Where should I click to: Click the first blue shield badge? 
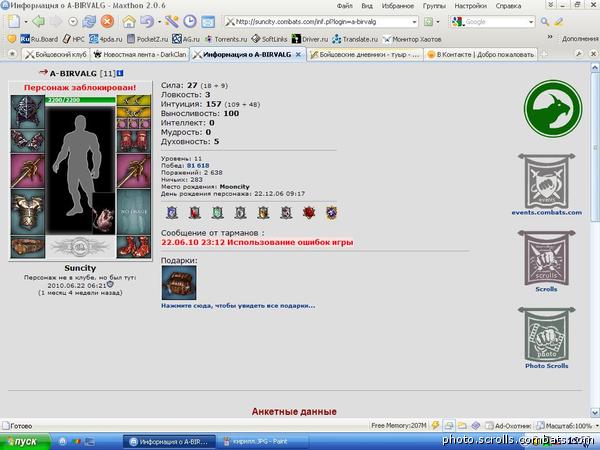click(x=172, y=212)
